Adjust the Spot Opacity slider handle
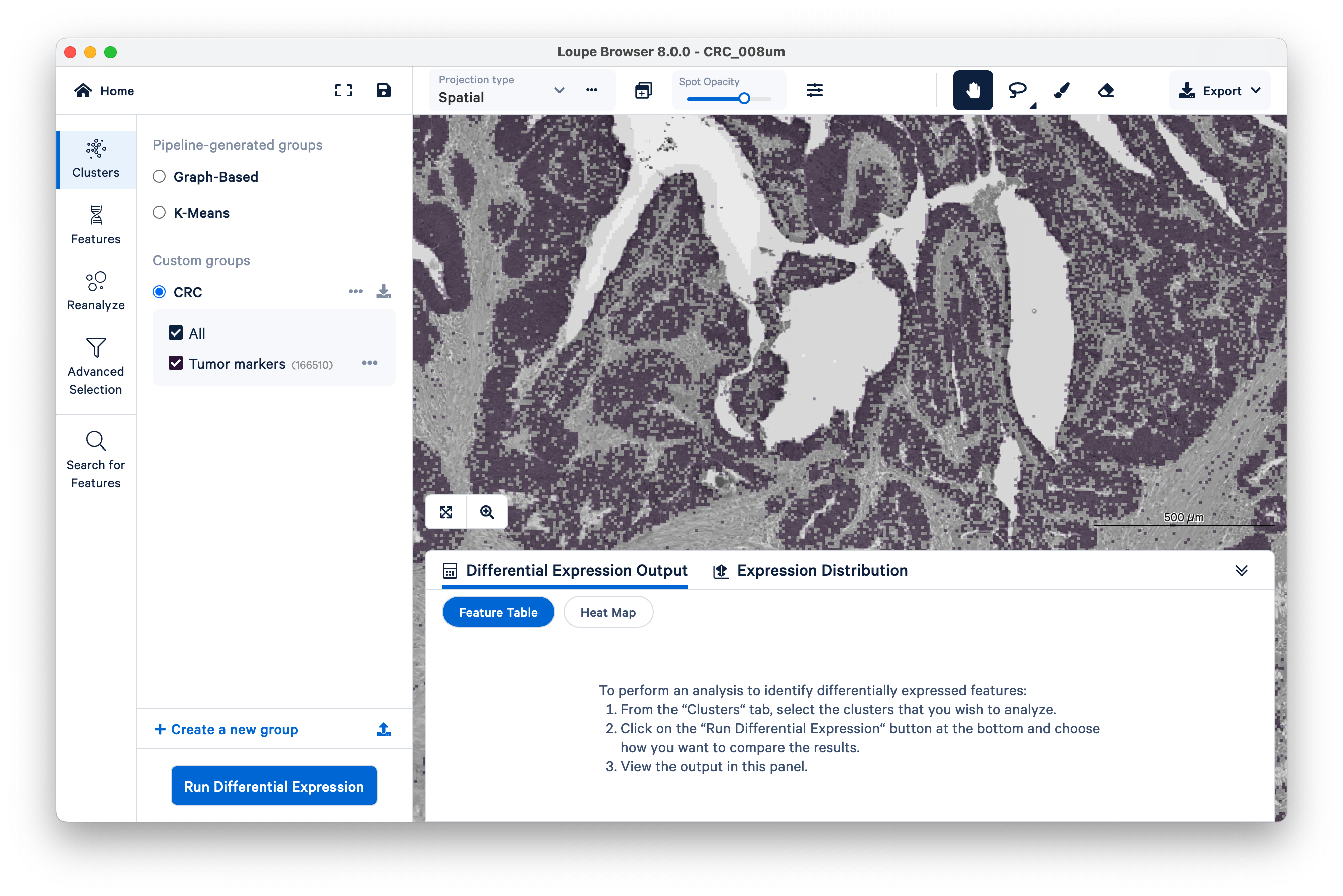The image size is (1343, 896). click(x=744, y=99)
